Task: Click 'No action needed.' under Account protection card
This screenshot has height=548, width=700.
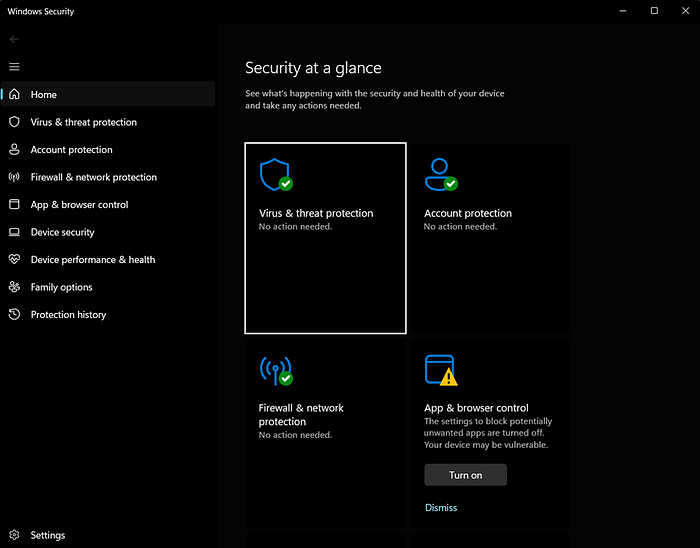Action: pos(460,226)
